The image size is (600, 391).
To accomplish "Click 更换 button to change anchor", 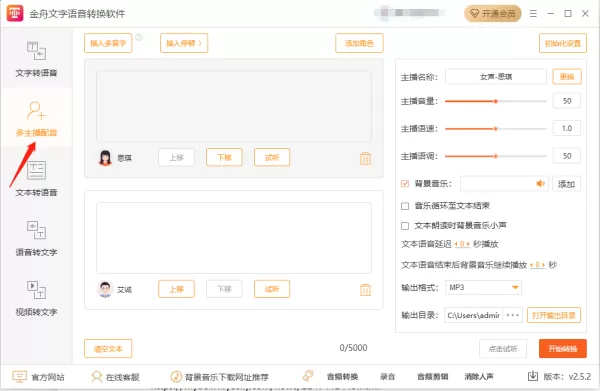I will point(567,77).
